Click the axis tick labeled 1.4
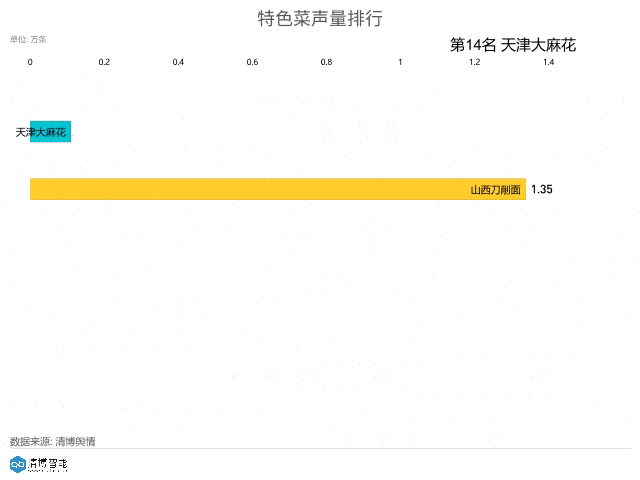Screen dimensions: 640x480 coord(549,62)
